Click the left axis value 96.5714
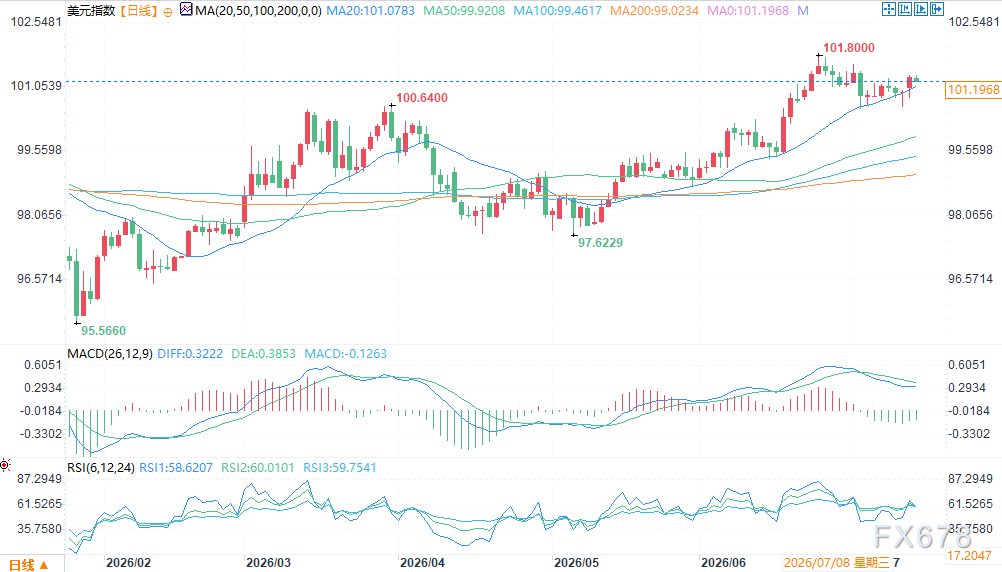 pos(40,279)
